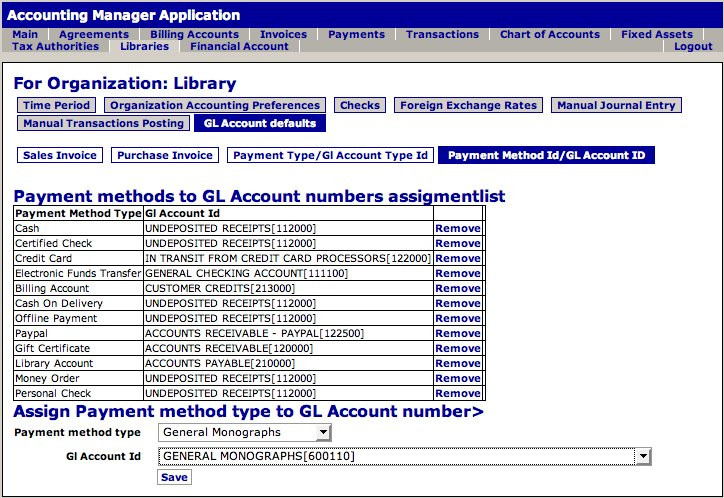Viewport: 724px width, 498px height.
Task: Switch to the Purchase Invoice sub-tab
Action: 165,155
